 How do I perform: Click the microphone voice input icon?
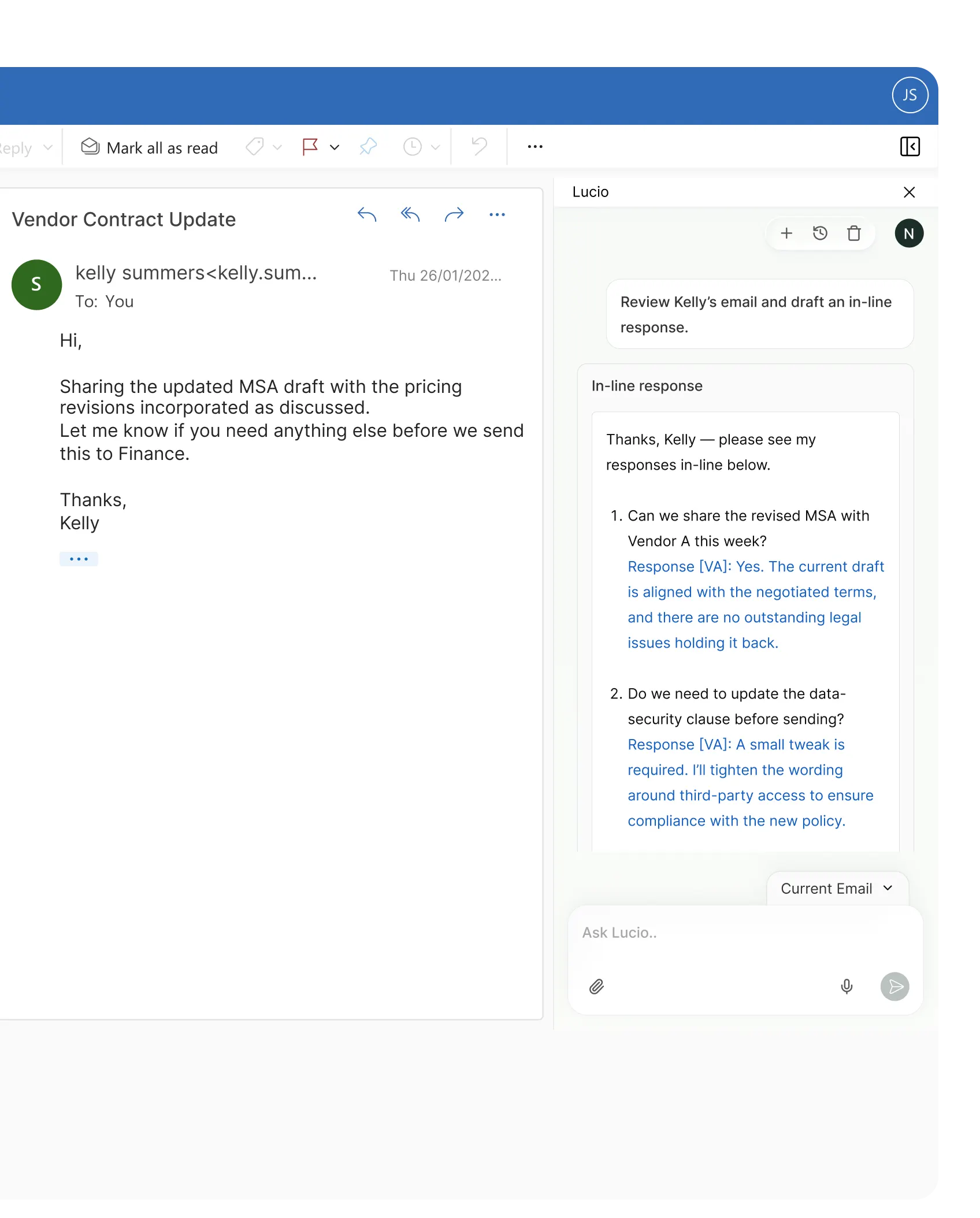pyautogui.click(x=847, y=986)
